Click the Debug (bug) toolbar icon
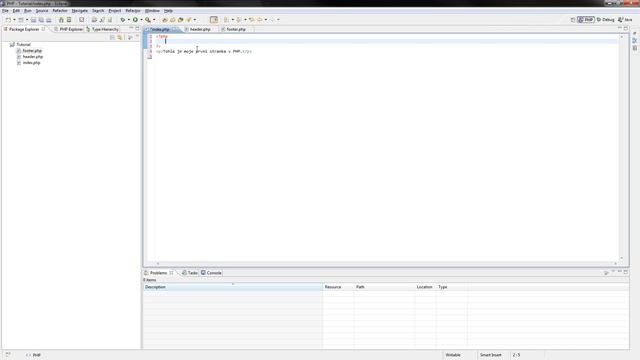Viewport: 640px width, 360px height. [122, 20]
